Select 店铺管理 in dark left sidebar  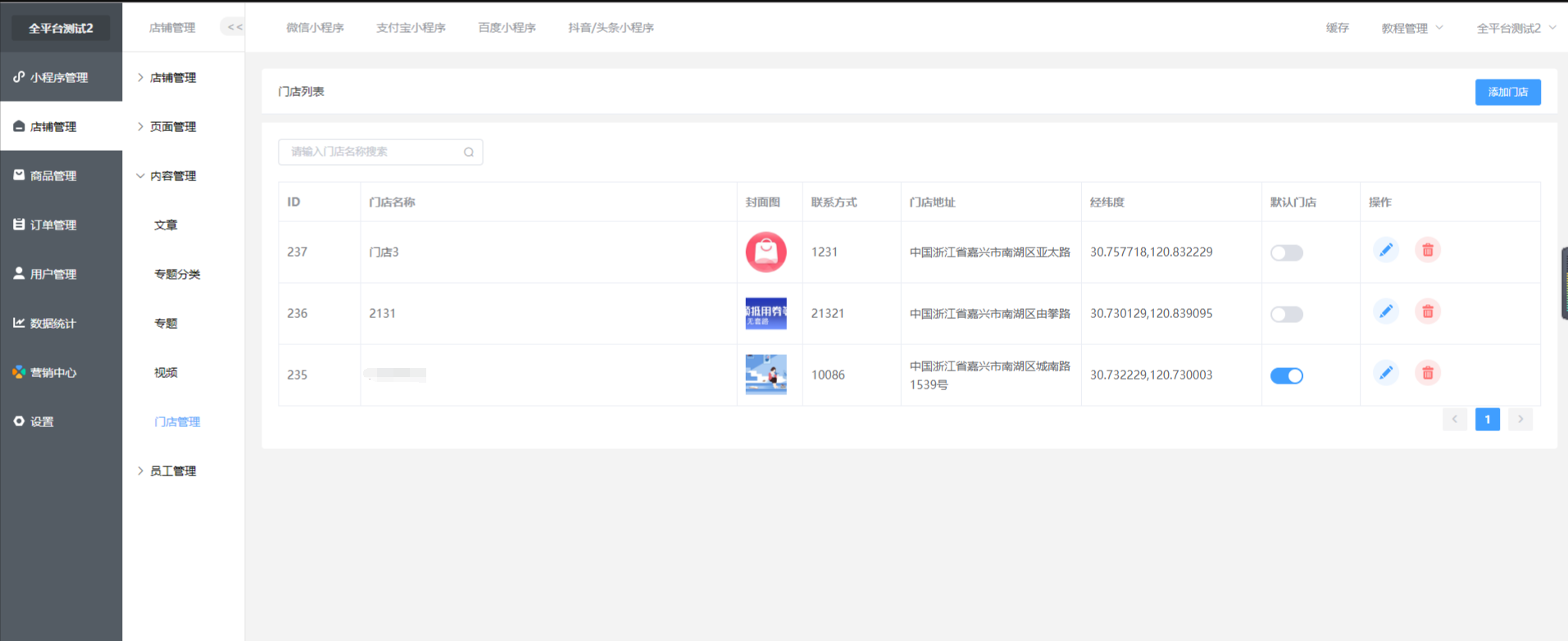coord(61,126)
